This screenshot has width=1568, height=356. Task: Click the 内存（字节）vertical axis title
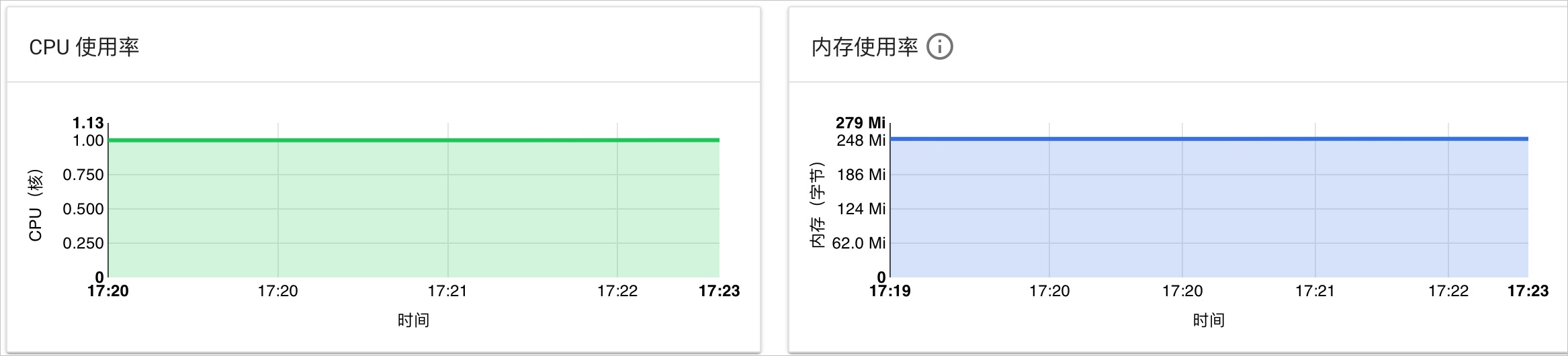click(818, 205)
